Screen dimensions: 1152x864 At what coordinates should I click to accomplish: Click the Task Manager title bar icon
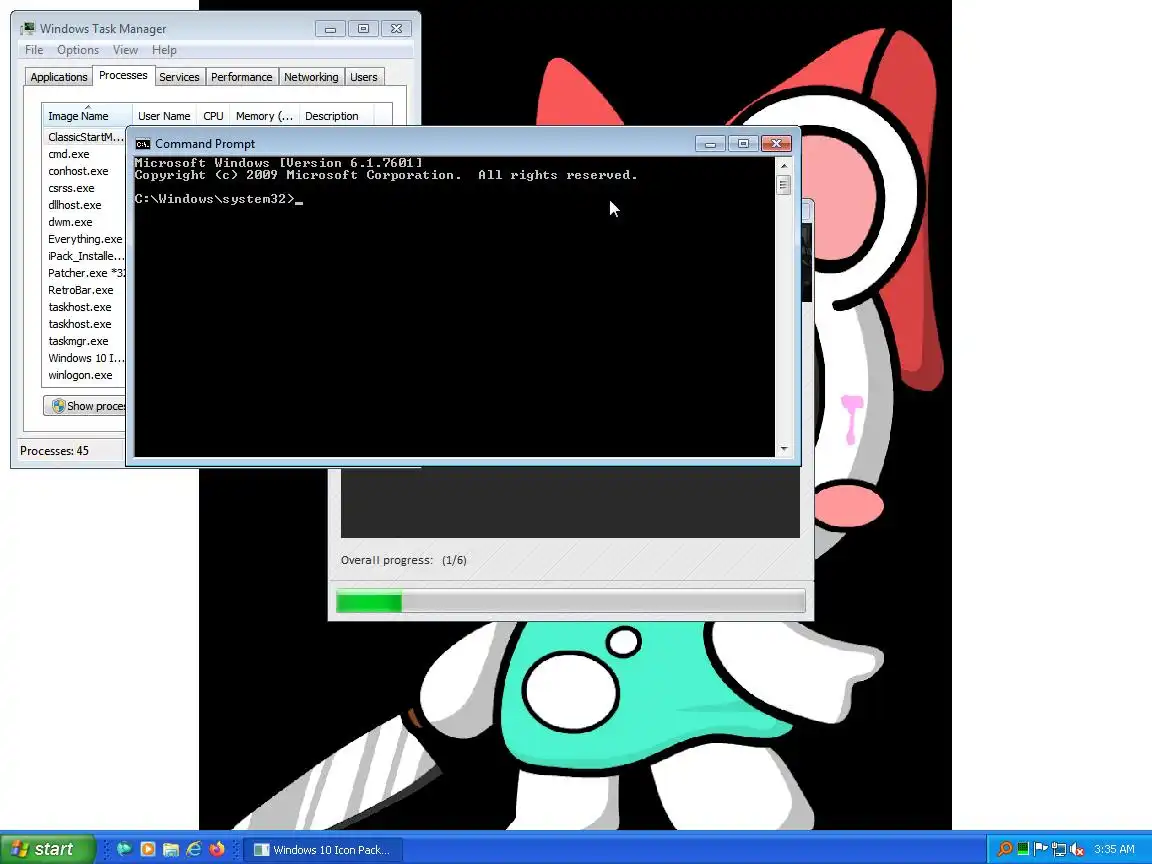[x=28, y=29]
